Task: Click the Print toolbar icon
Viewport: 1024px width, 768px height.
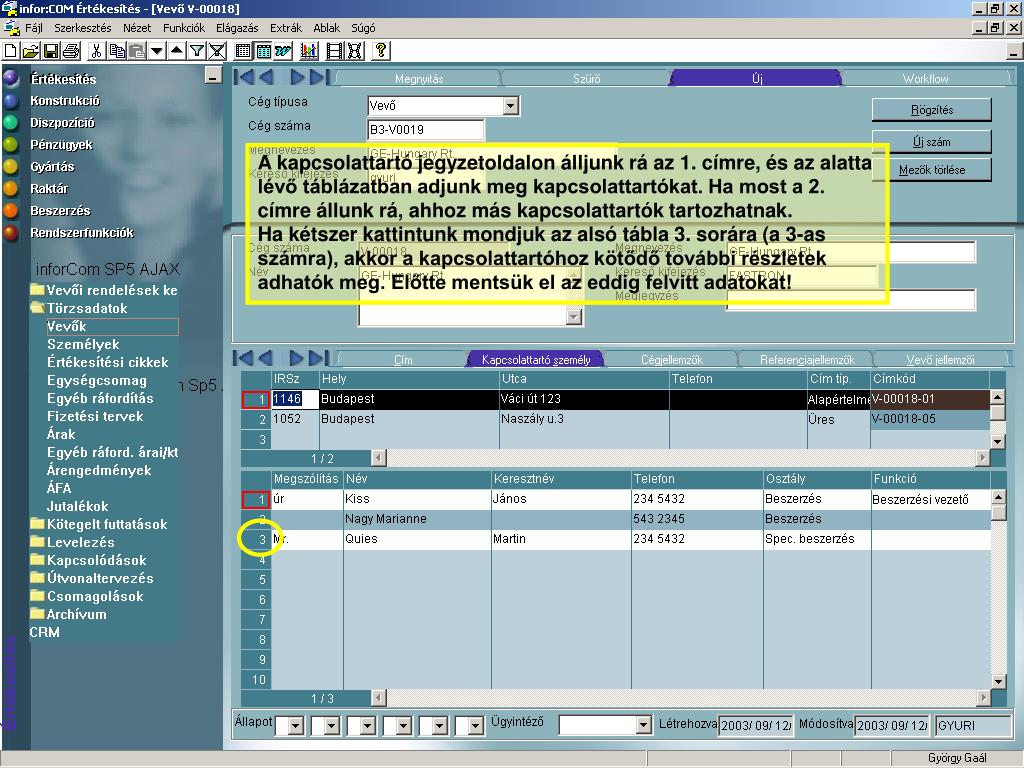Action: 71,51
